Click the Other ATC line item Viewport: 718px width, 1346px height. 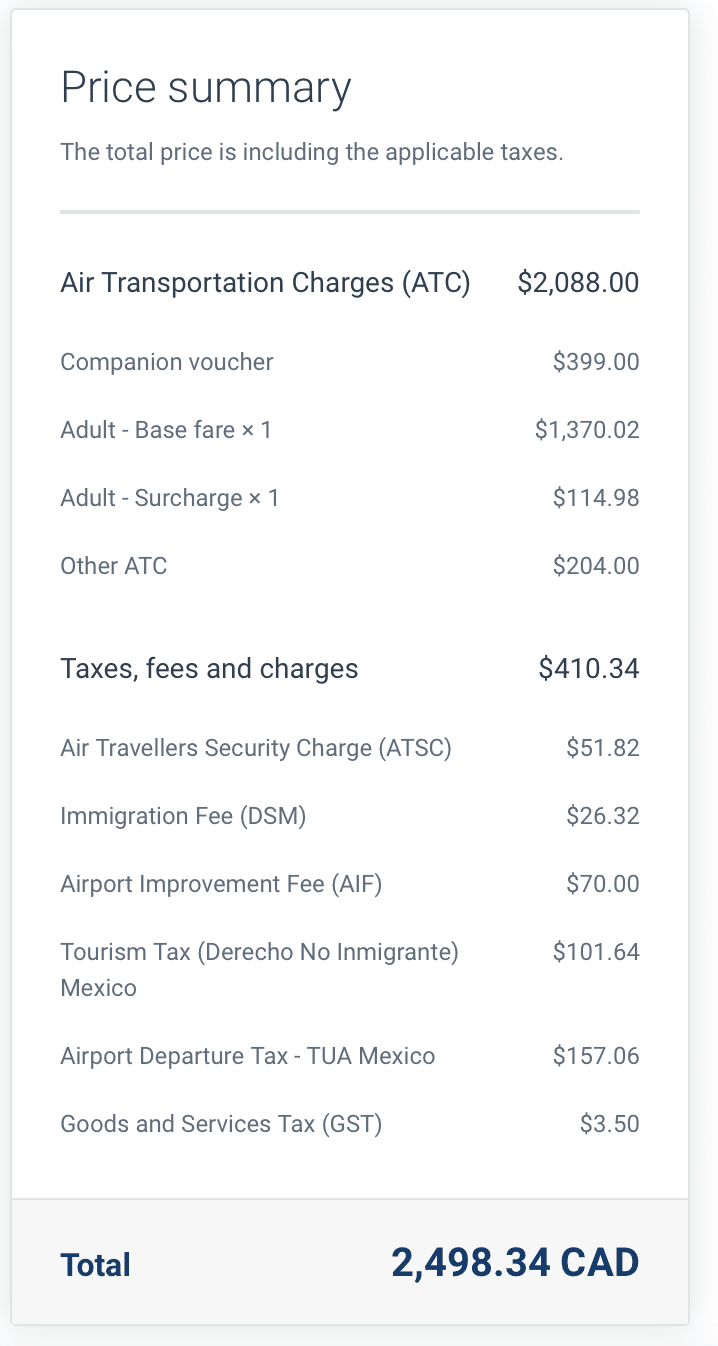click(114, 566)
